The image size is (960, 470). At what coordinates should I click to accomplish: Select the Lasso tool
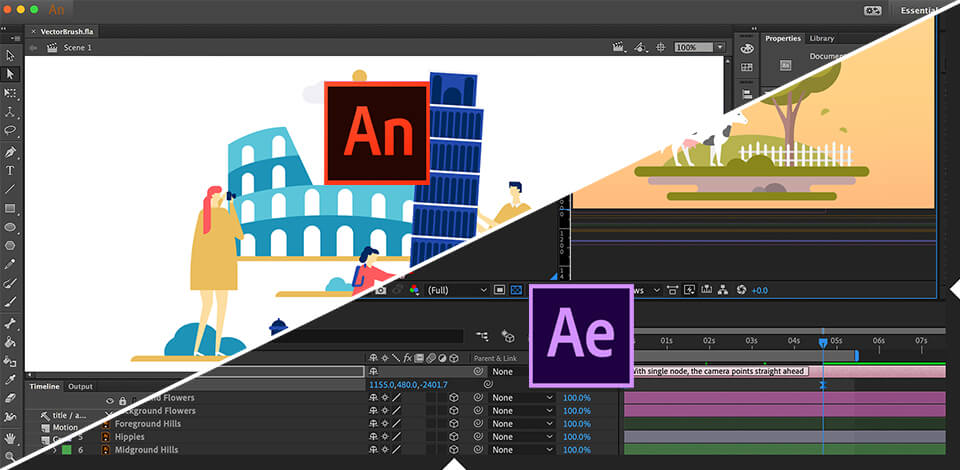click(x=10, y=130)
